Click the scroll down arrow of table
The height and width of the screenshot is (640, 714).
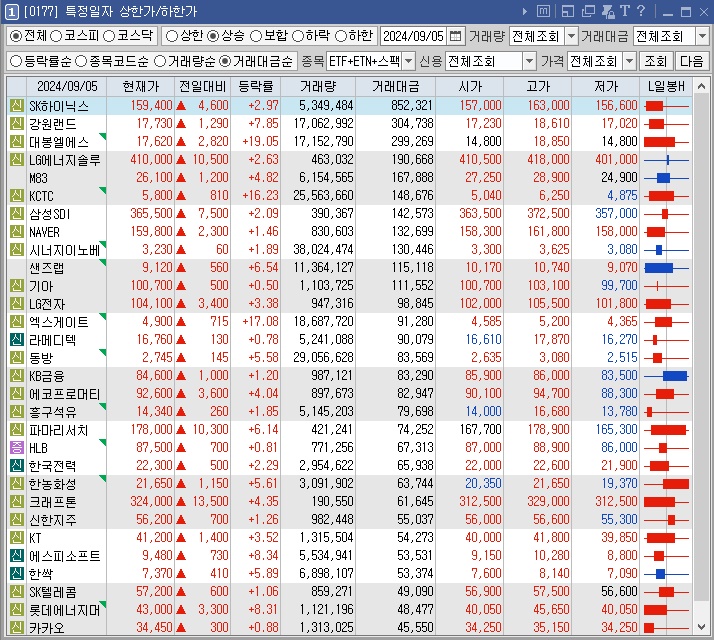coord(701,627)
